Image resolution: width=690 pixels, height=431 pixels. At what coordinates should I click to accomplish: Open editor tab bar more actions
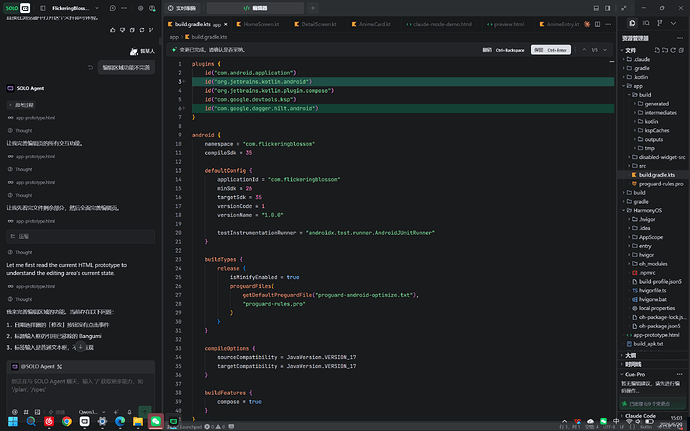point(608,24)
